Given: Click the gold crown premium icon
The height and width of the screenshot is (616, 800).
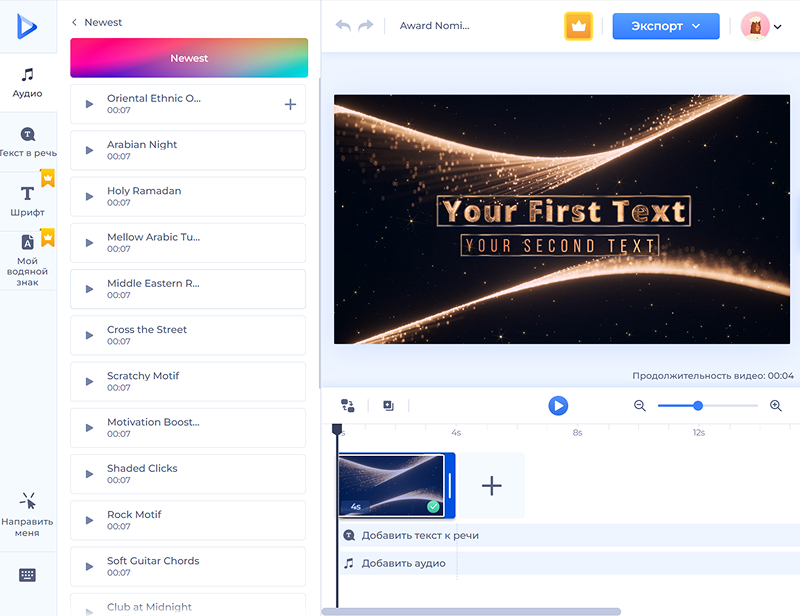Looking at the screenshot, I should tap(579, 26).
